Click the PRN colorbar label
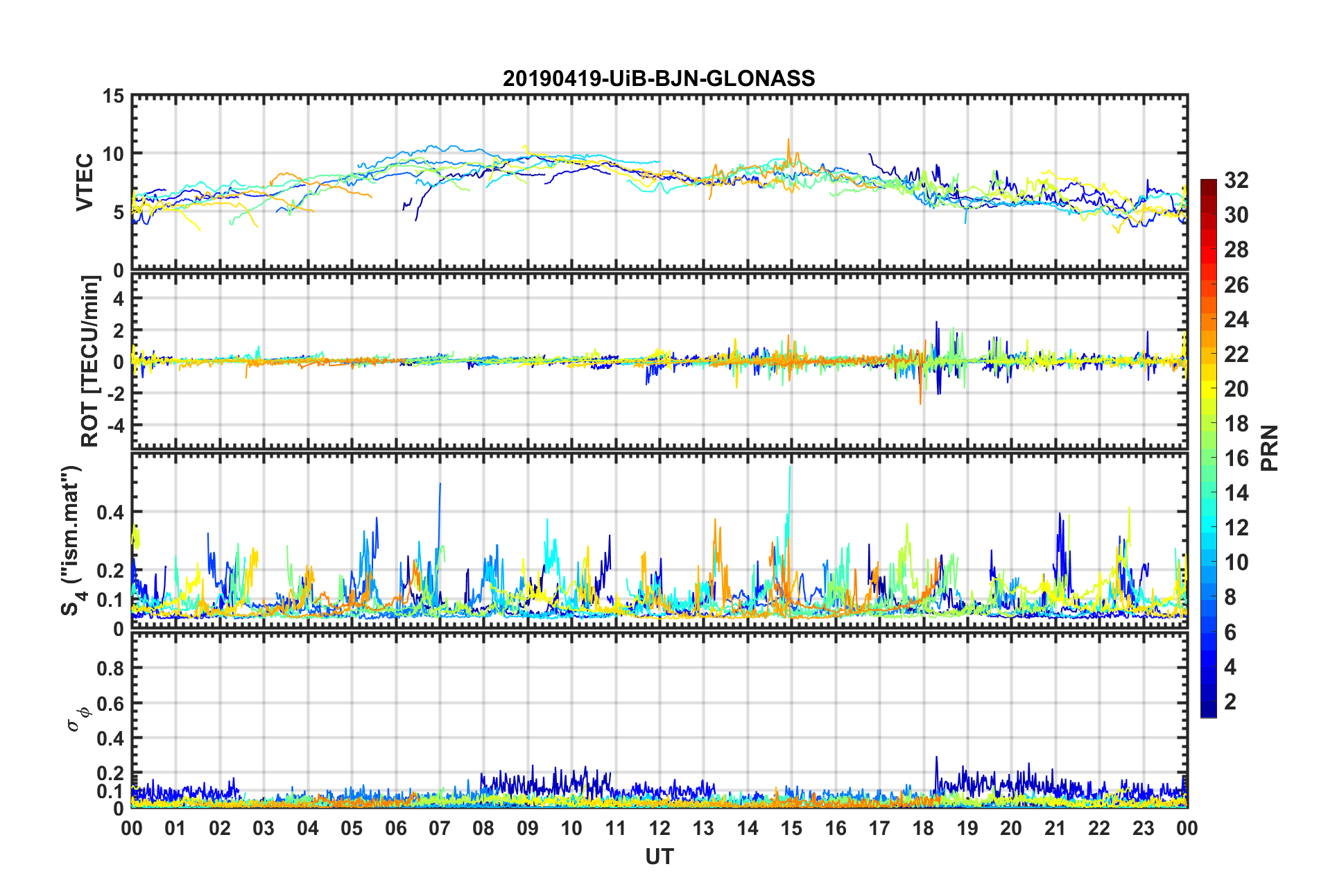The width and height of the screenshot is (1319, 896). [x=1269, y=448]
